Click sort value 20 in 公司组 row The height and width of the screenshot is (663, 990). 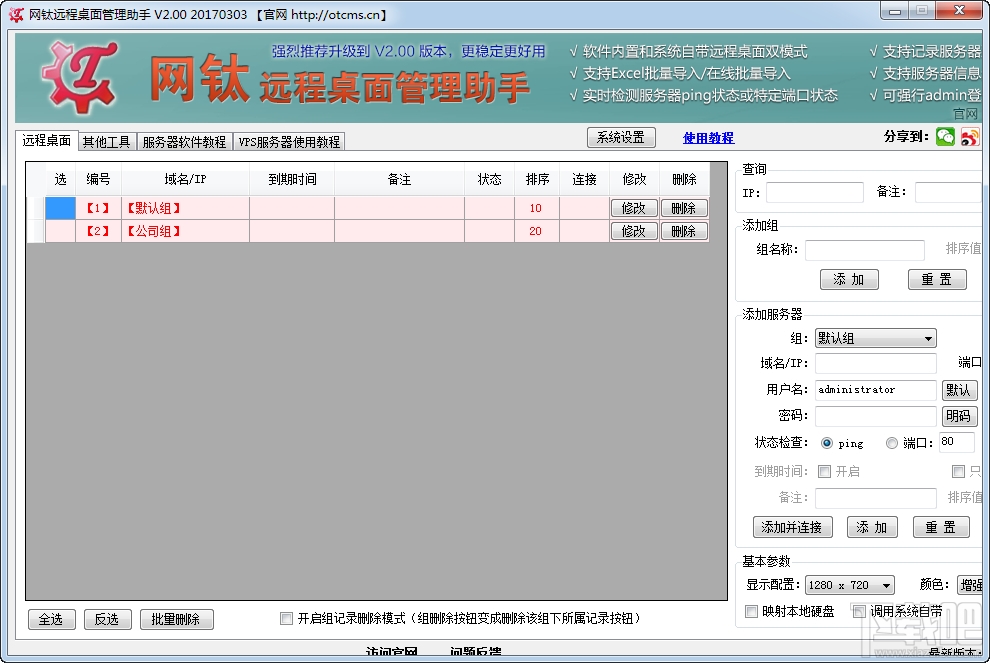(x=536, y=231)
